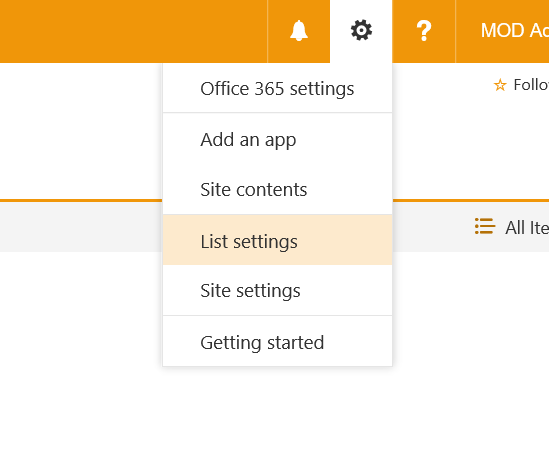549x475 pixels.
Task: Select Office 365 settings
Action: [277, 88]
